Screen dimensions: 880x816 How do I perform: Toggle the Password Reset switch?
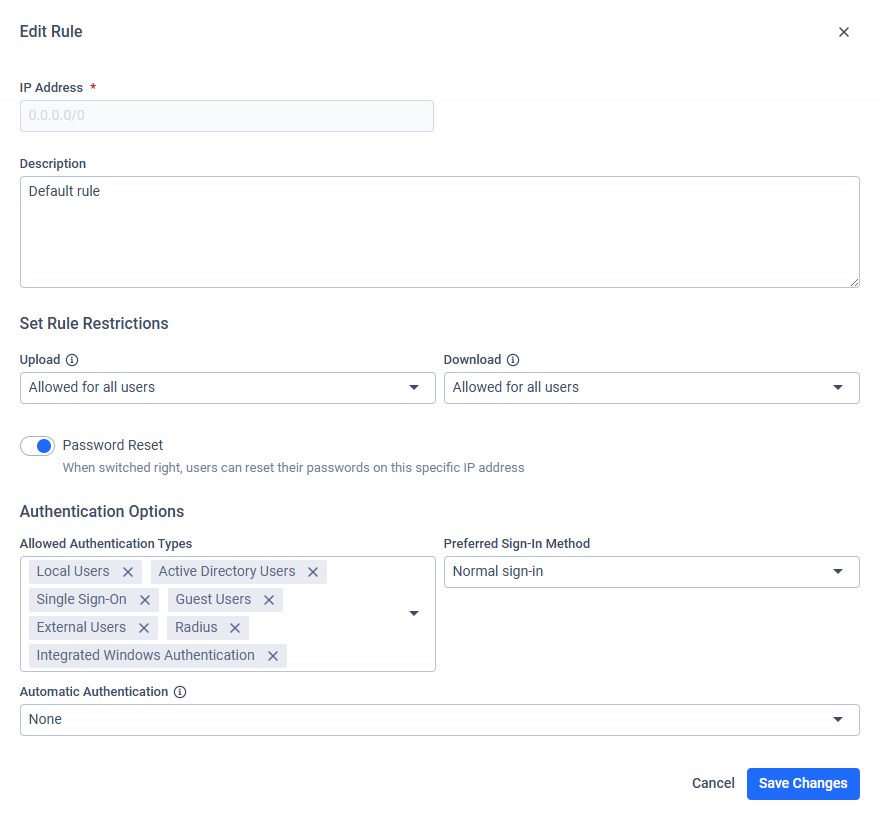37,446
